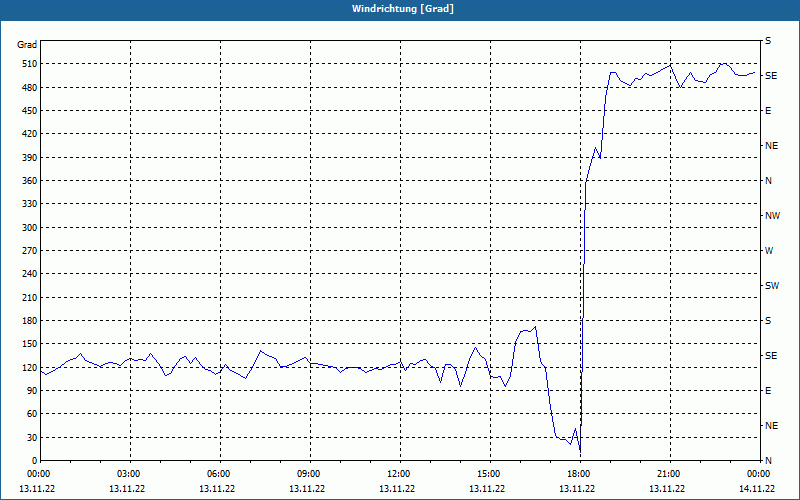Pick the 360 label on the left axis
Viewport: 800px width, 500px height.
pos(30,181)
